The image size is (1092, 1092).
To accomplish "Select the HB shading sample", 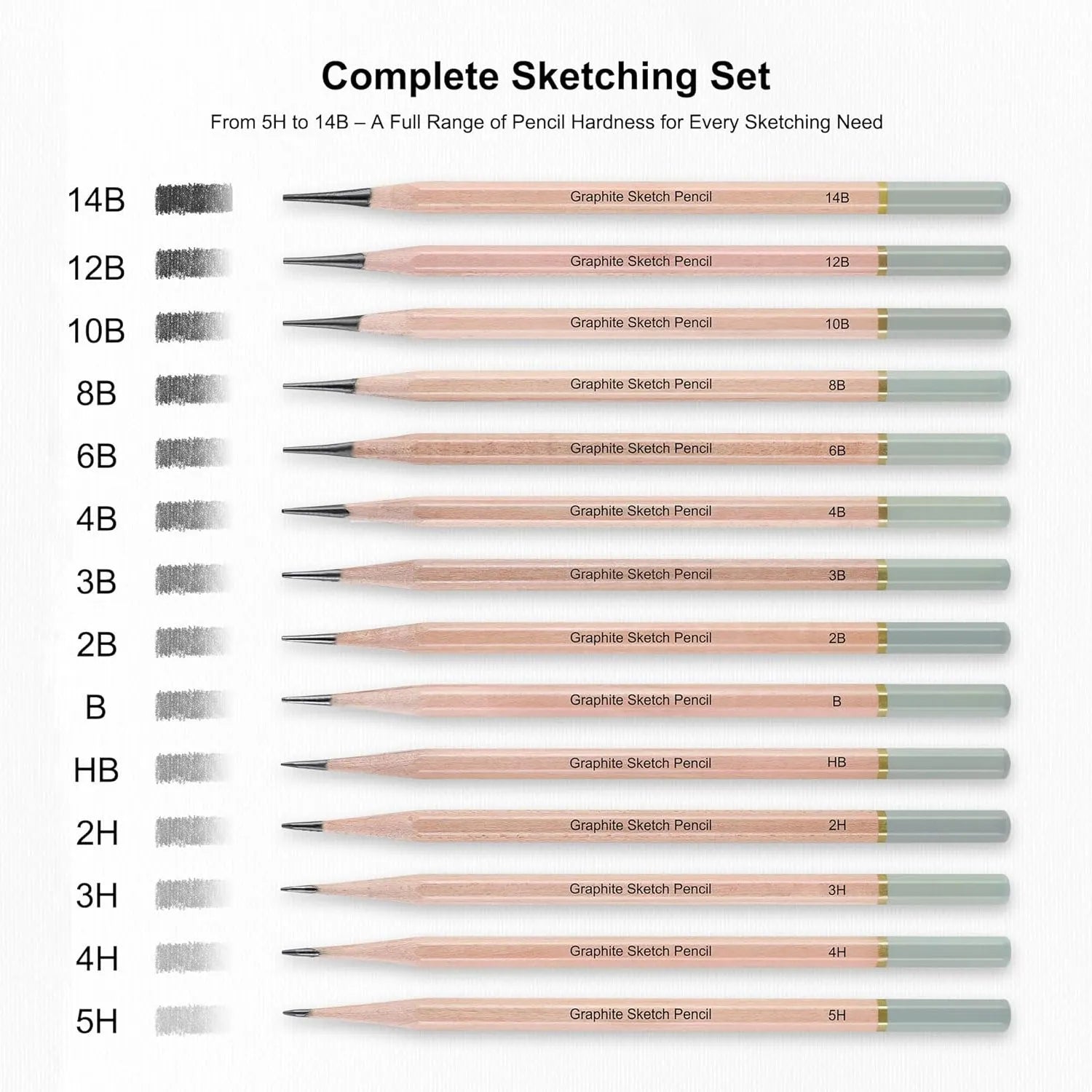I will coord(192,768).
